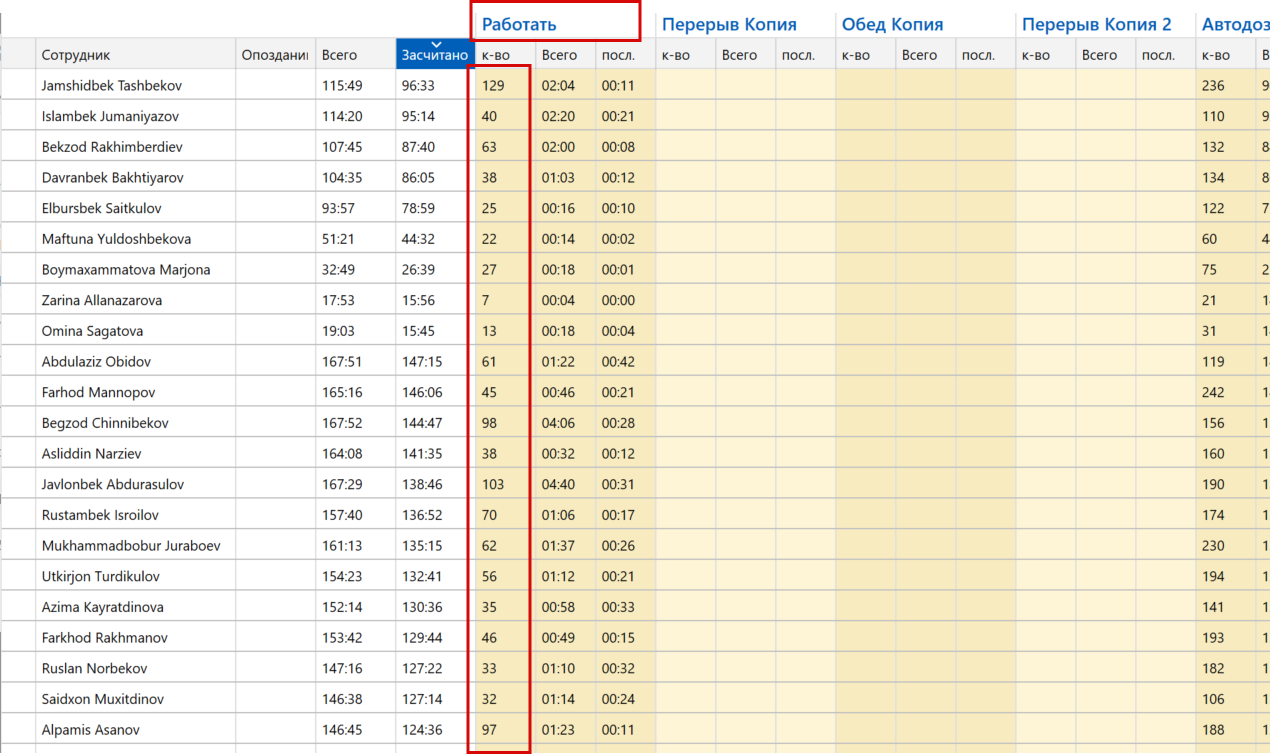The width and height of the screenshot is (1270, 754).
Task: Click counted time 44:32 for Maftuna
Action: (x=418, y=239)
